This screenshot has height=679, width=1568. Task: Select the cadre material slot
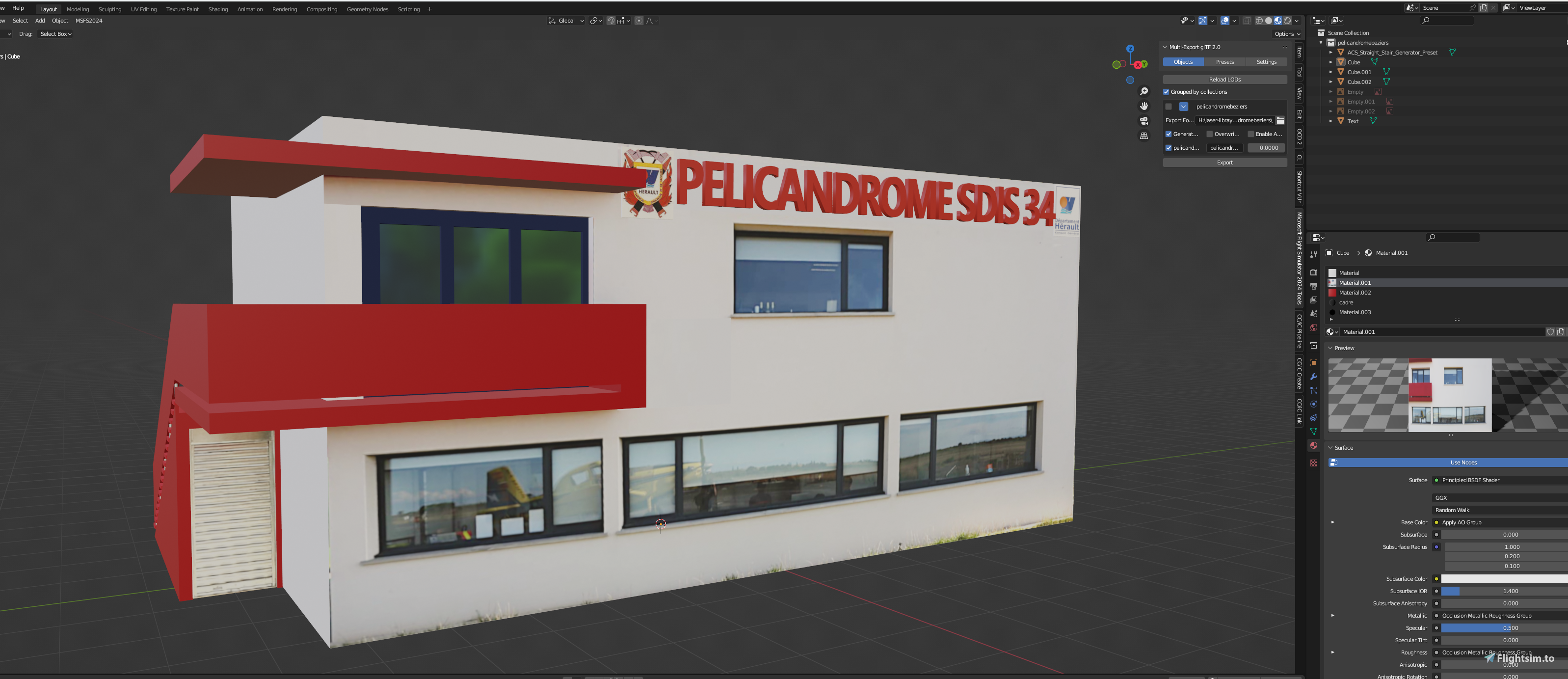pos(1447,302)
